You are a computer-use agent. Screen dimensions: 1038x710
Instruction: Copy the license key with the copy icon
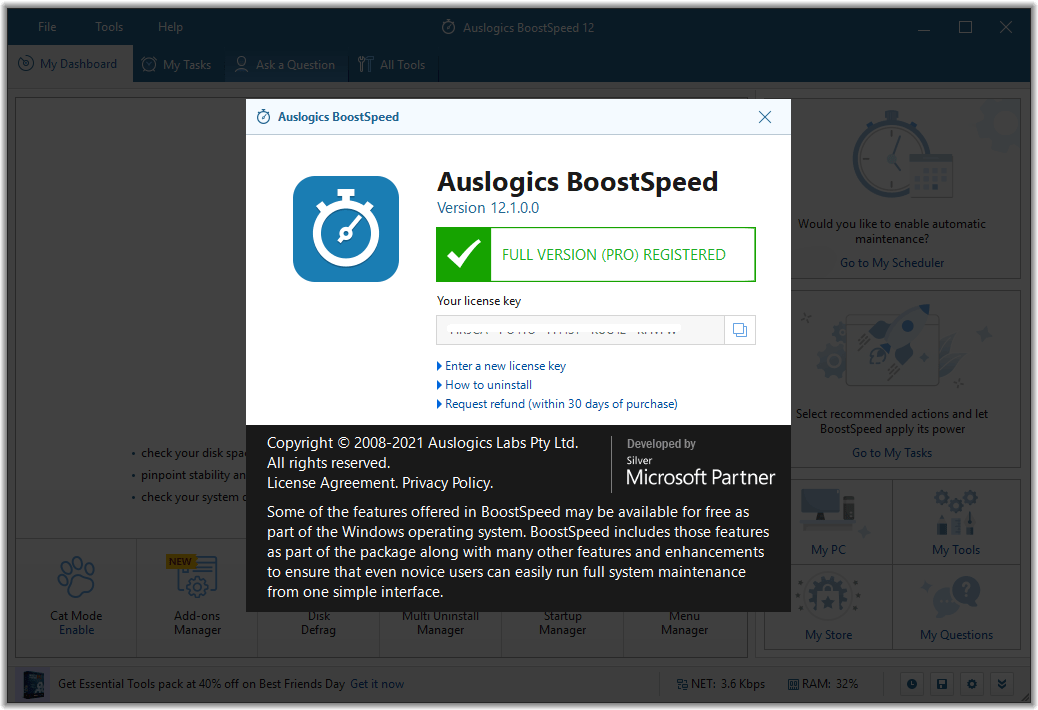click(x=739, y=330)
